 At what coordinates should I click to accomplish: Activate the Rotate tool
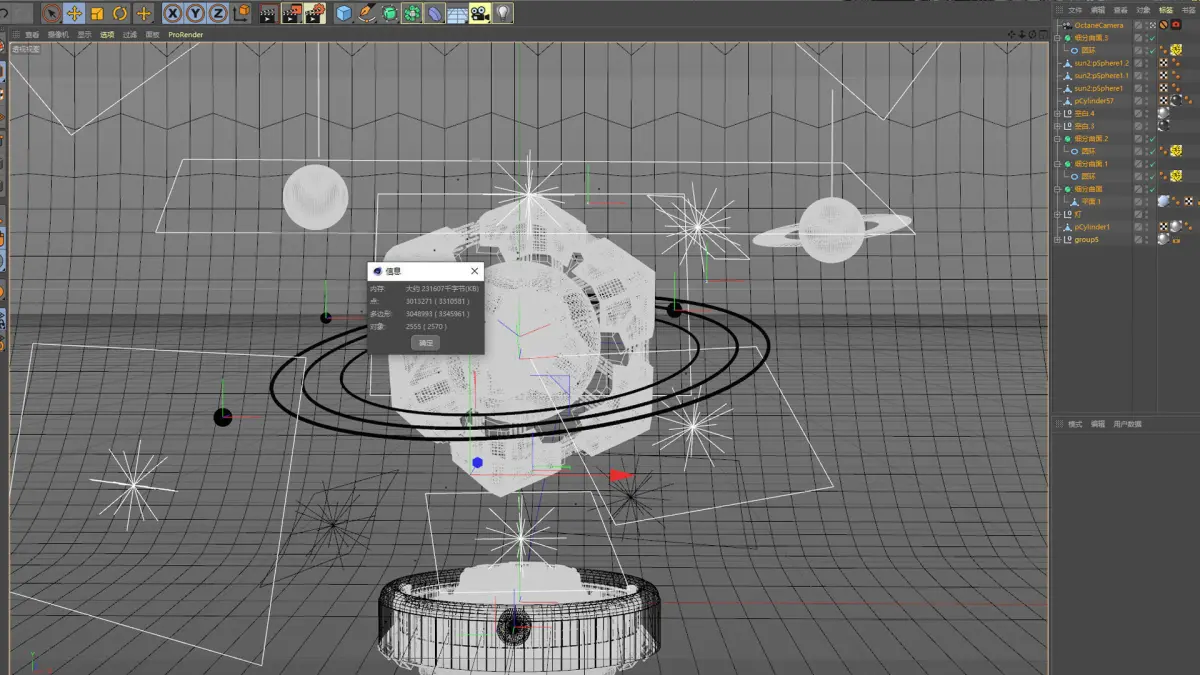(x=120, y=13)
